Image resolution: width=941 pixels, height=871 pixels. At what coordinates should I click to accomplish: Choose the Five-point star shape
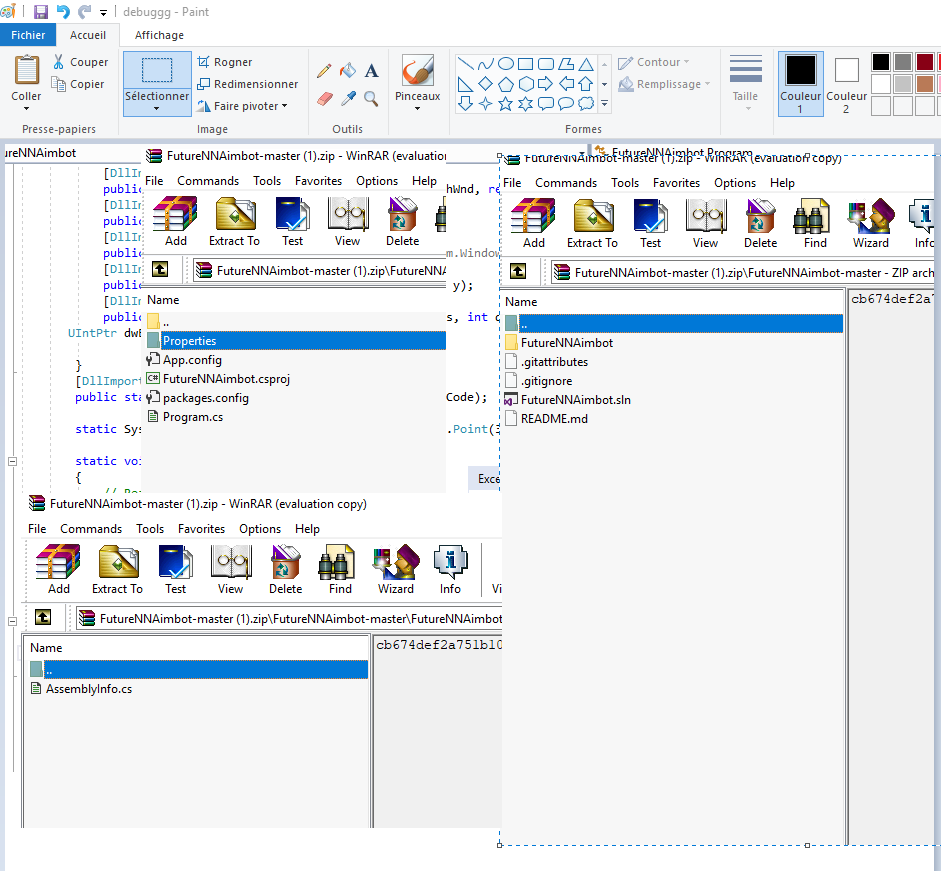(506, 104)
